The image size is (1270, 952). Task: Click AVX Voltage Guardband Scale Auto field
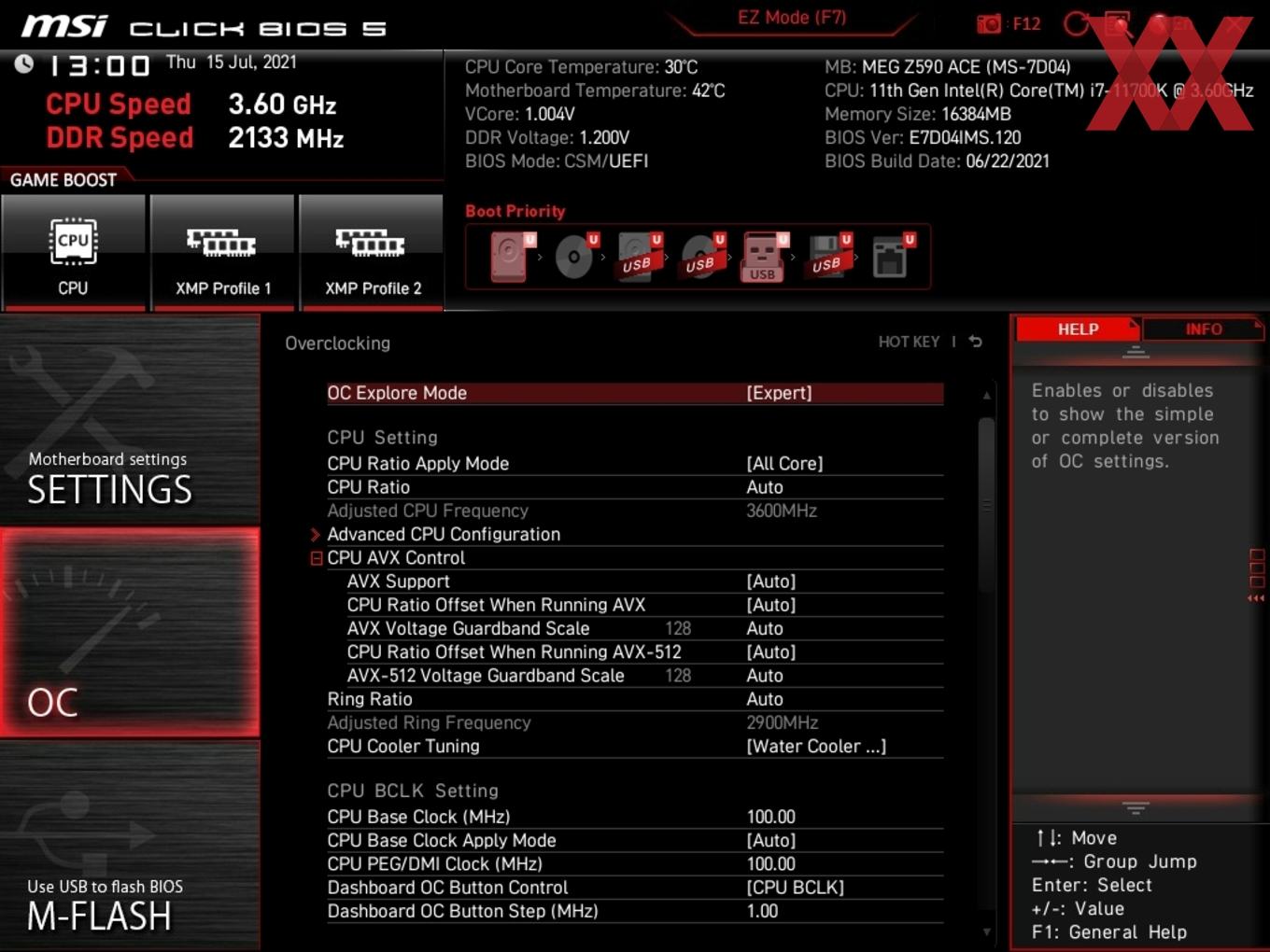(x=765, y=628)
